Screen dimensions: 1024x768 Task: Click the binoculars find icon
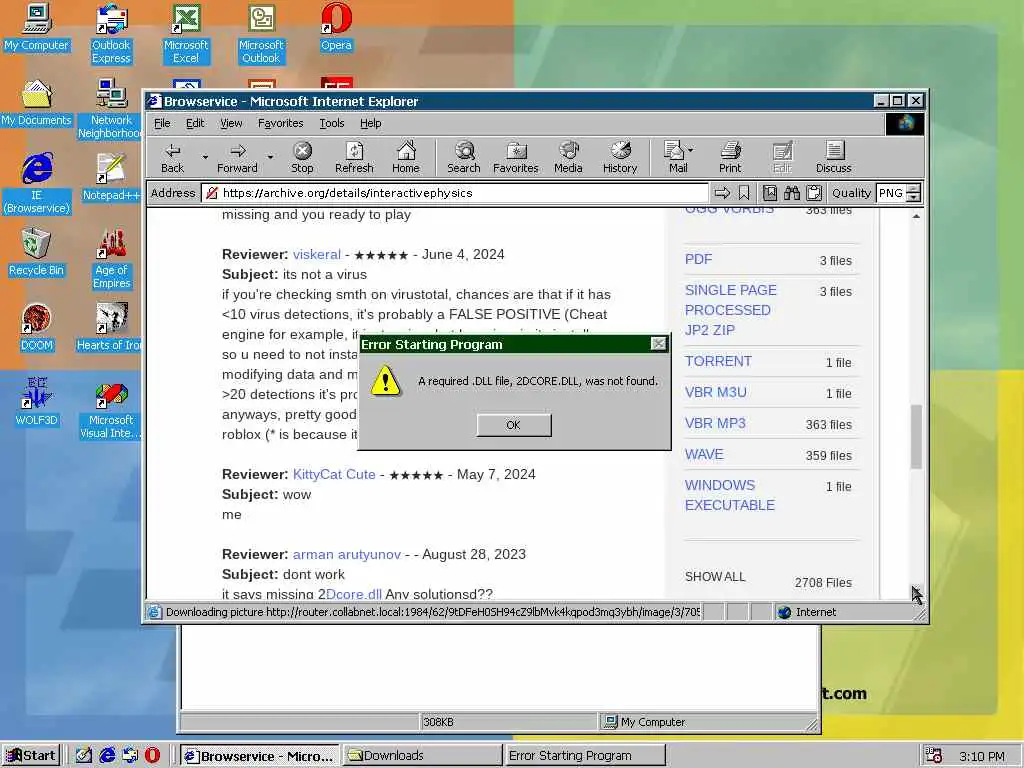tap(792, 193)
